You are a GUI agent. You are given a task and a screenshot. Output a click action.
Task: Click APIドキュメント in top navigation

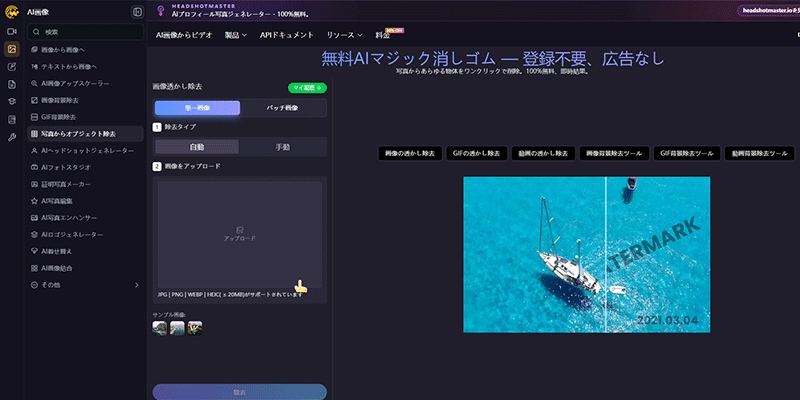click(x=287, y=35)
